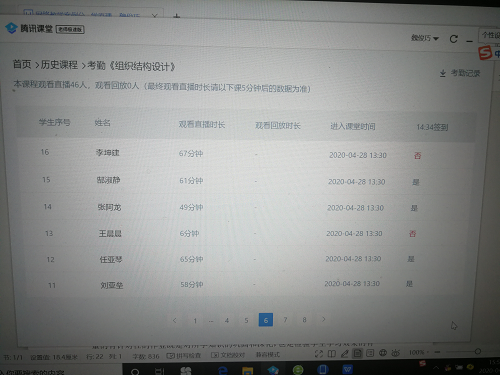Jump to page 1 in the pagination
Viewport: 500px width, 375px height.
click(x=195, y=321)
